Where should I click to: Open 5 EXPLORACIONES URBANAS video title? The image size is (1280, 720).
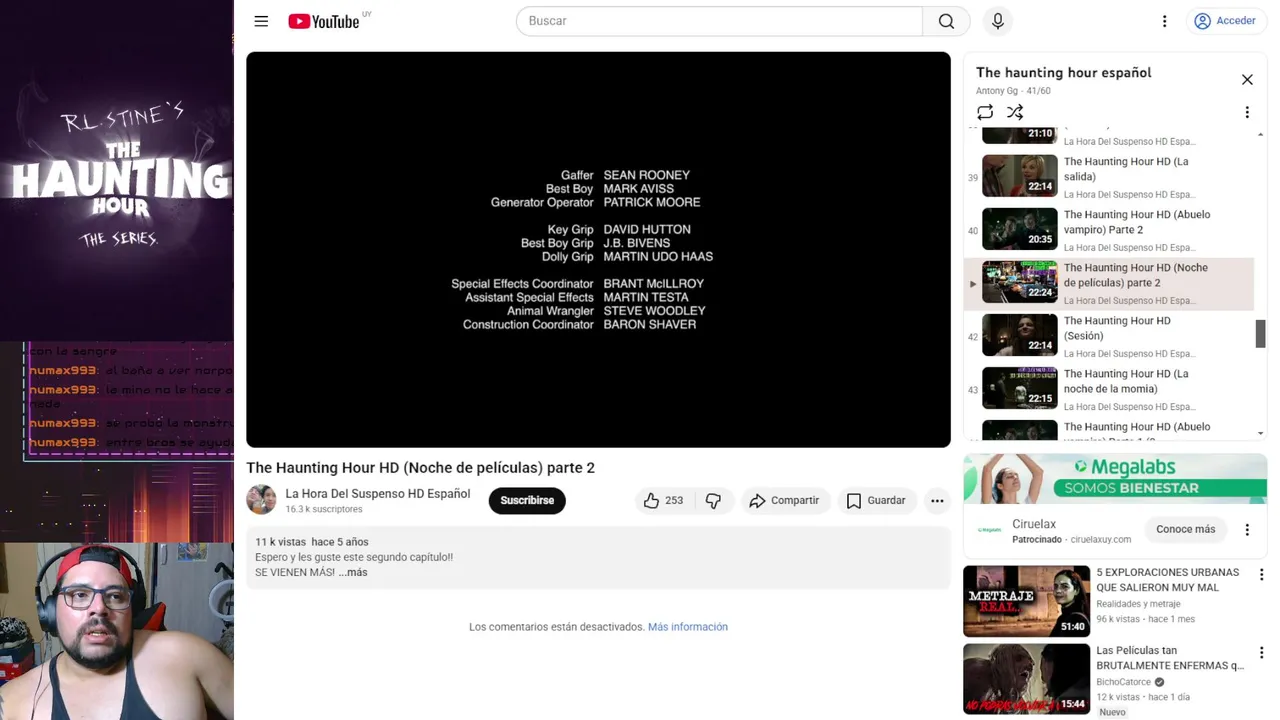[x=1167, y=580]
